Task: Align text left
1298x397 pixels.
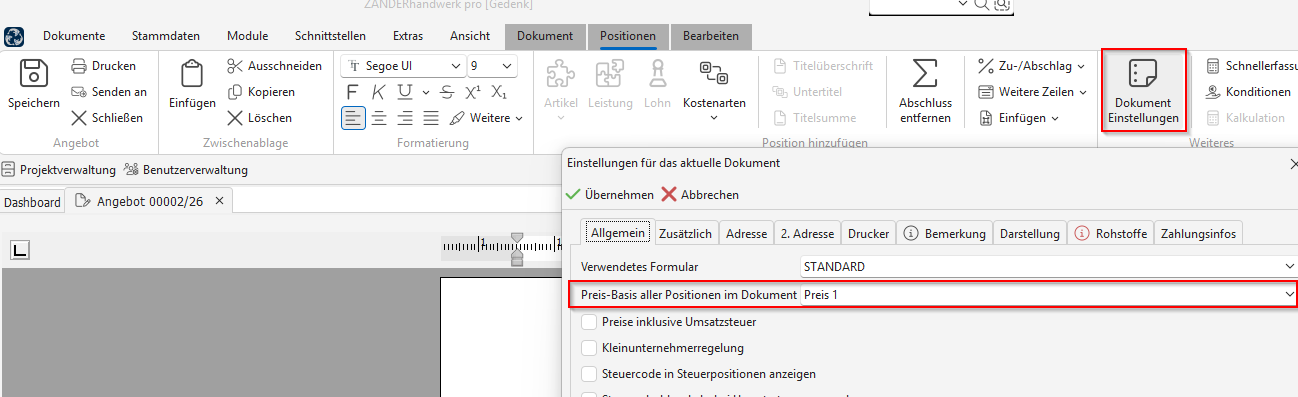Action: click(353, 118)
